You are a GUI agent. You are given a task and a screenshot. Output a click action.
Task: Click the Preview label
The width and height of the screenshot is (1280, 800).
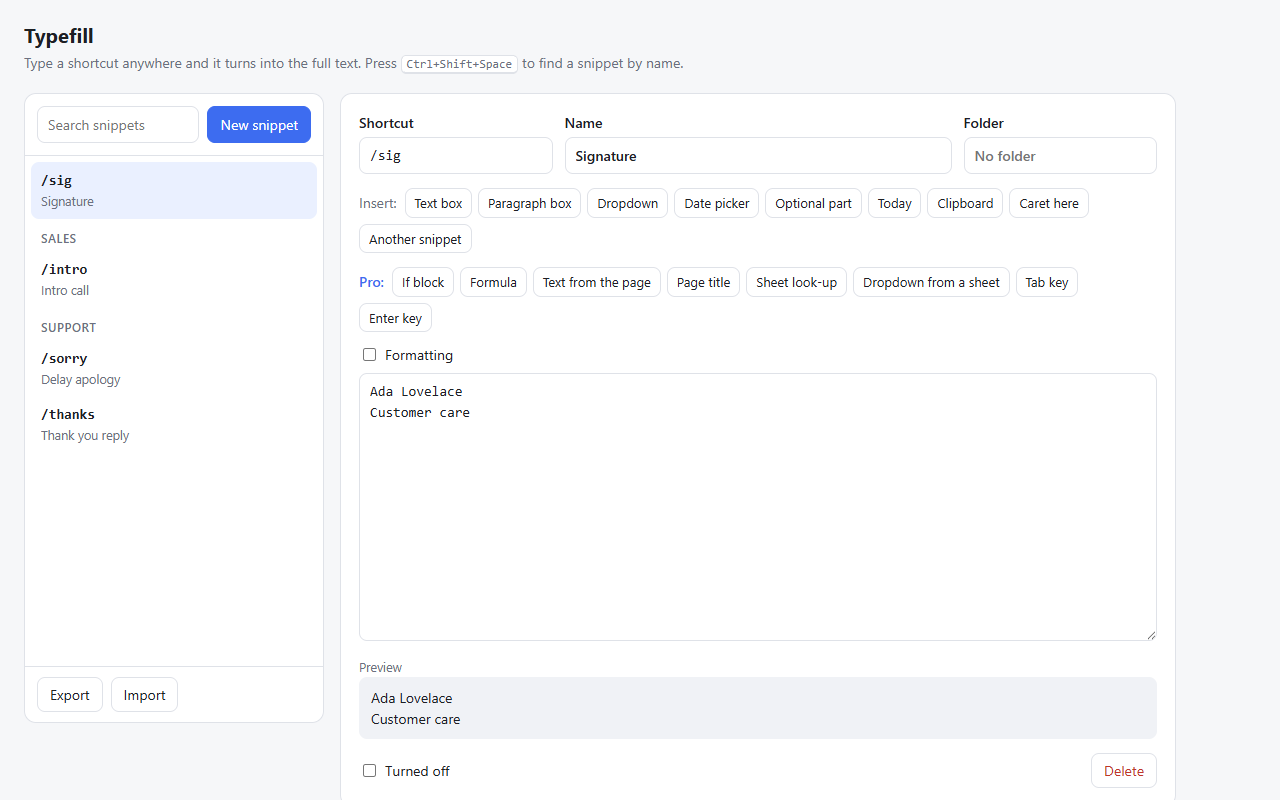[380, 667]
